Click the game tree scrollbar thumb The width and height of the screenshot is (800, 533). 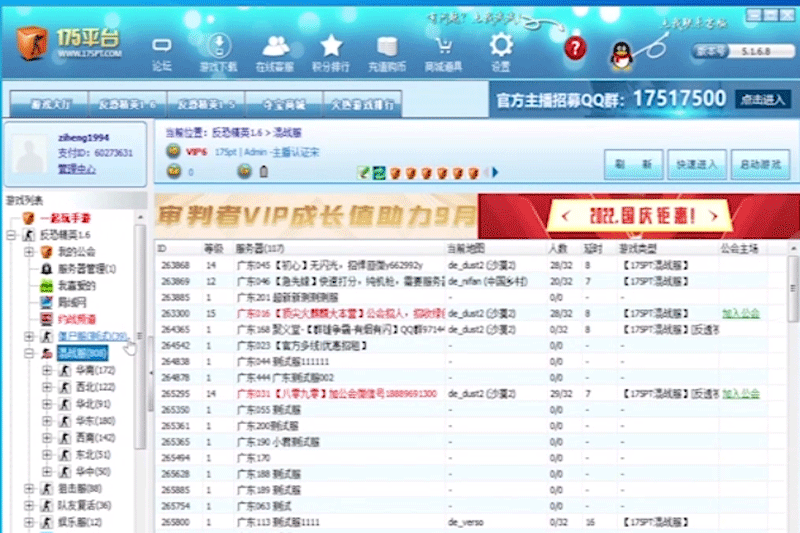(x=140, y=337)
